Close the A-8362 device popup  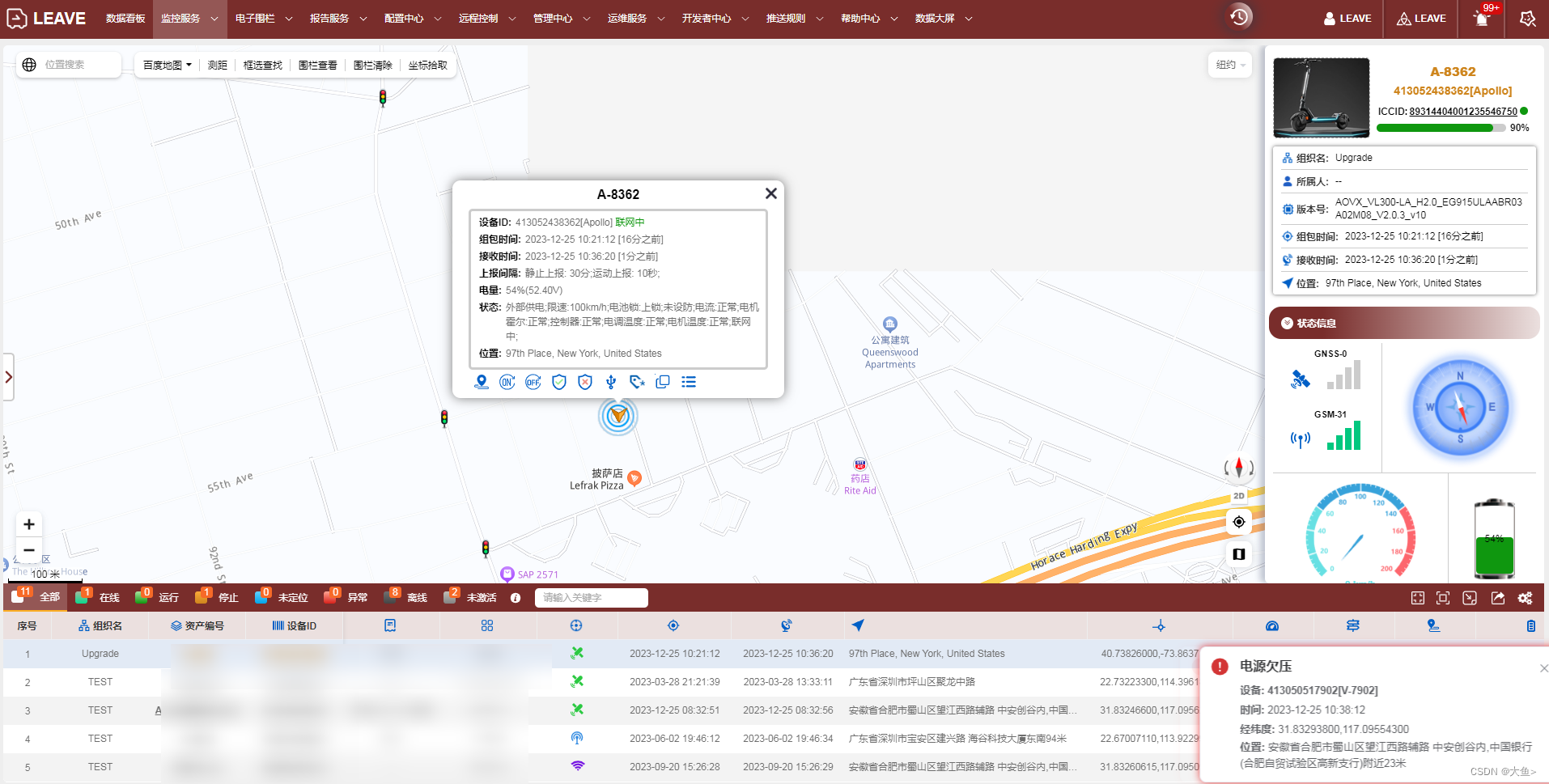coord(770,193)
